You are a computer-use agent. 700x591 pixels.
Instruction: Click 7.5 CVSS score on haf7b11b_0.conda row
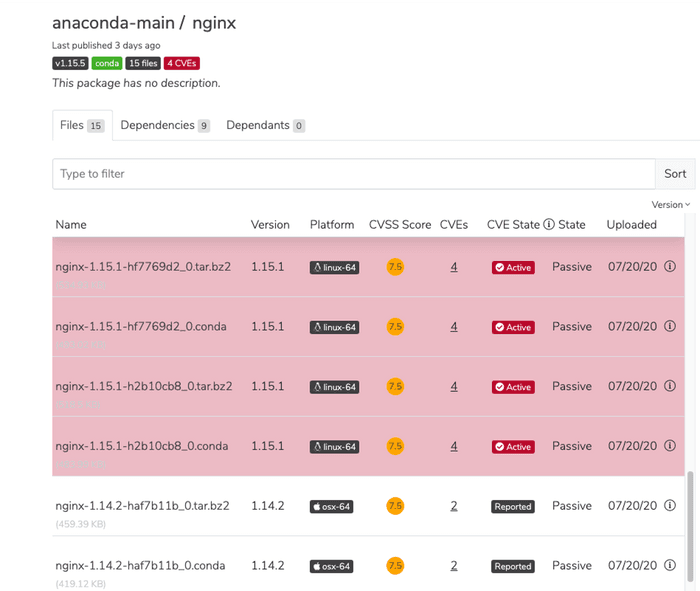(x=395, y=566)
